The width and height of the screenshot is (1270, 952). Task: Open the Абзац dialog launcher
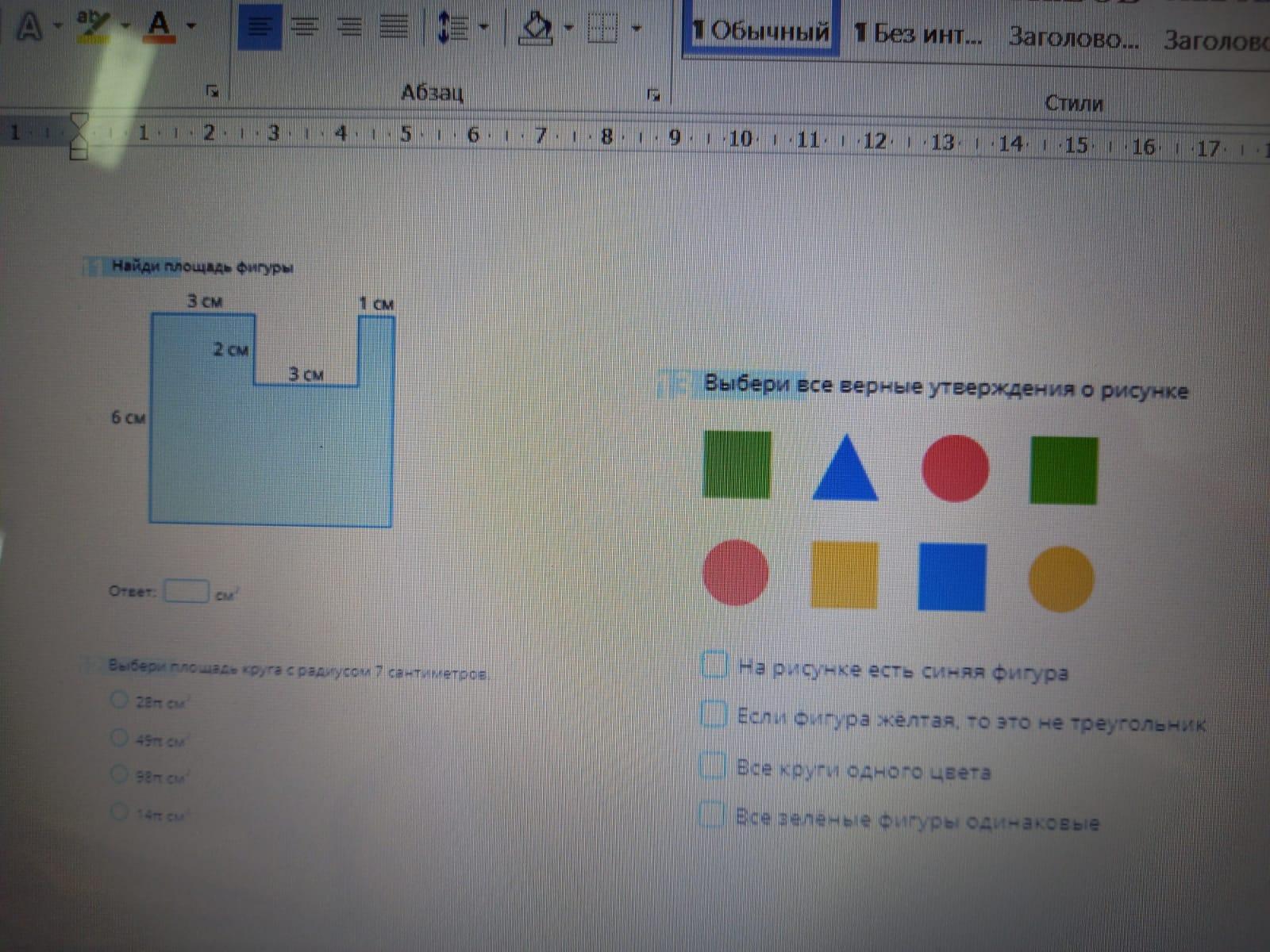click(x=653, y=95)
